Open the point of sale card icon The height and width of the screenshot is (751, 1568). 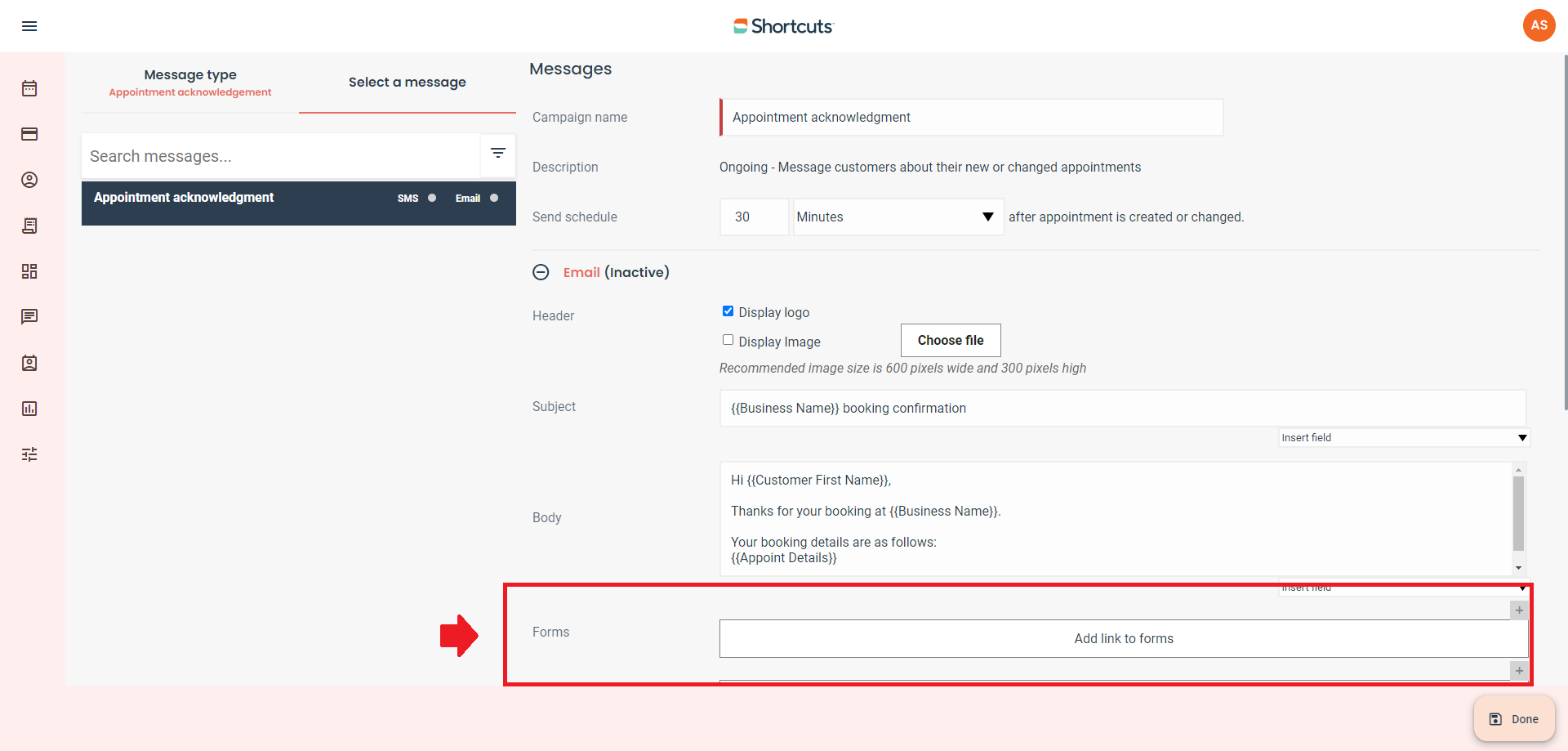pyautogui.click(x=29, y=134)
